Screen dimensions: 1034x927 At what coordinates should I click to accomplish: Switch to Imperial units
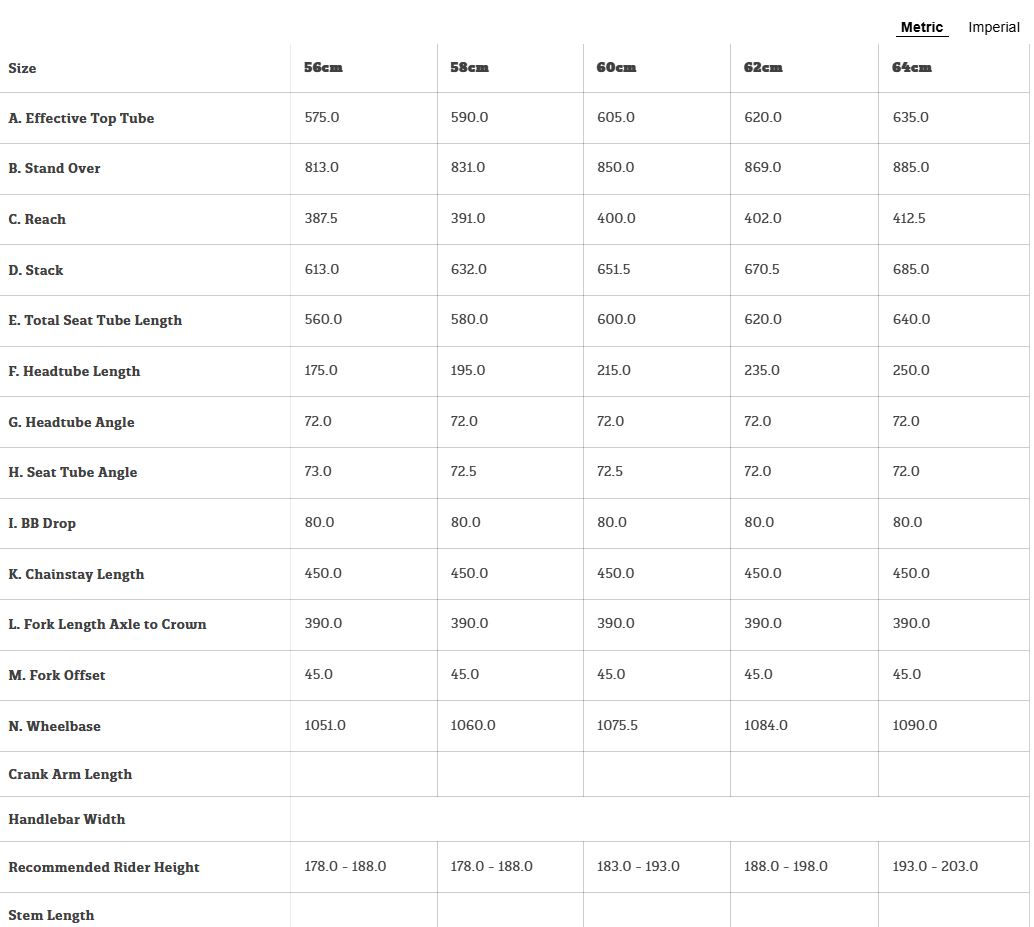pyautogui.click(x=993, y=27)
